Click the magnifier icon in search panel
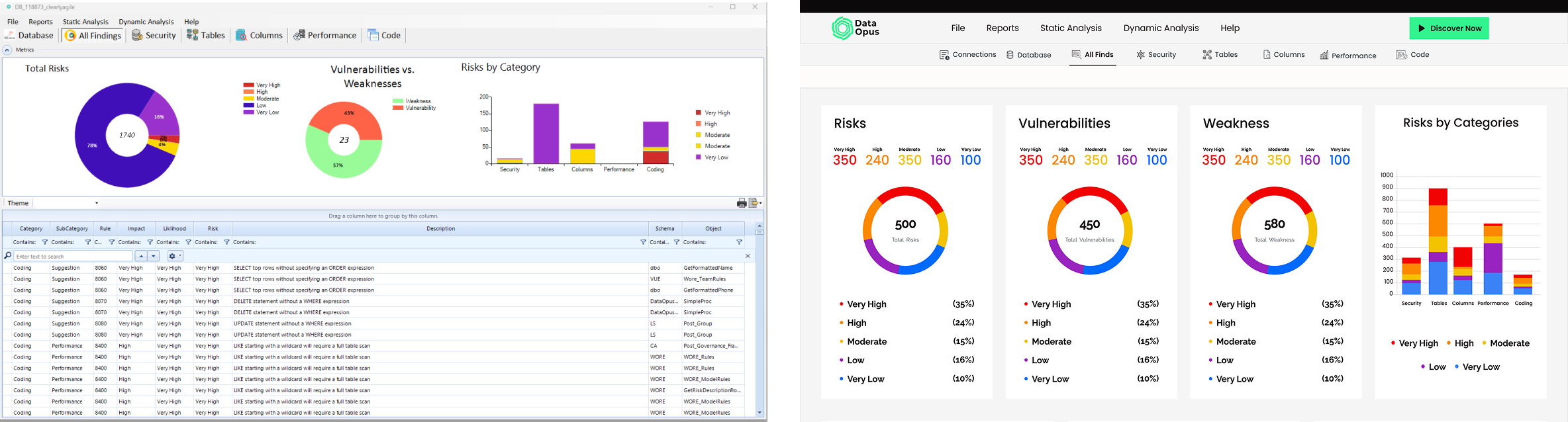Screen dimensions: 1568x422 point(8,256)
